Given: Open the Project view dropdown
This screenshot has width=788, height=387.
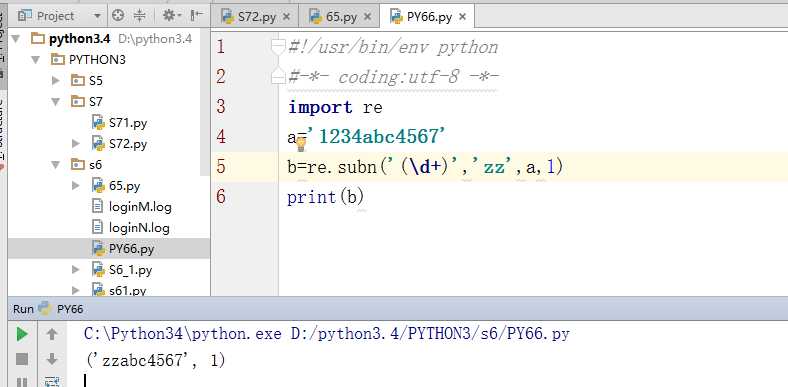Looking at the screenshot, I should [x=97, y=16].
